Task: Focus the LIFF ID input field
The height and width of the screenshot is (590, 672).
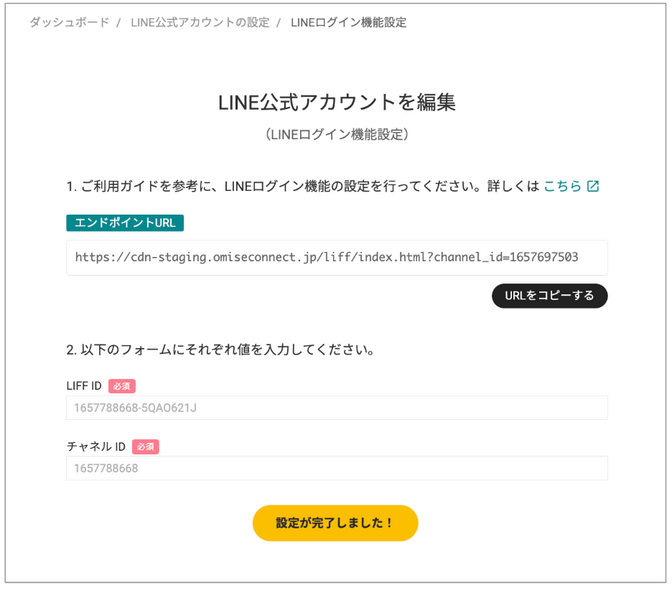Action: pos(337,407)
